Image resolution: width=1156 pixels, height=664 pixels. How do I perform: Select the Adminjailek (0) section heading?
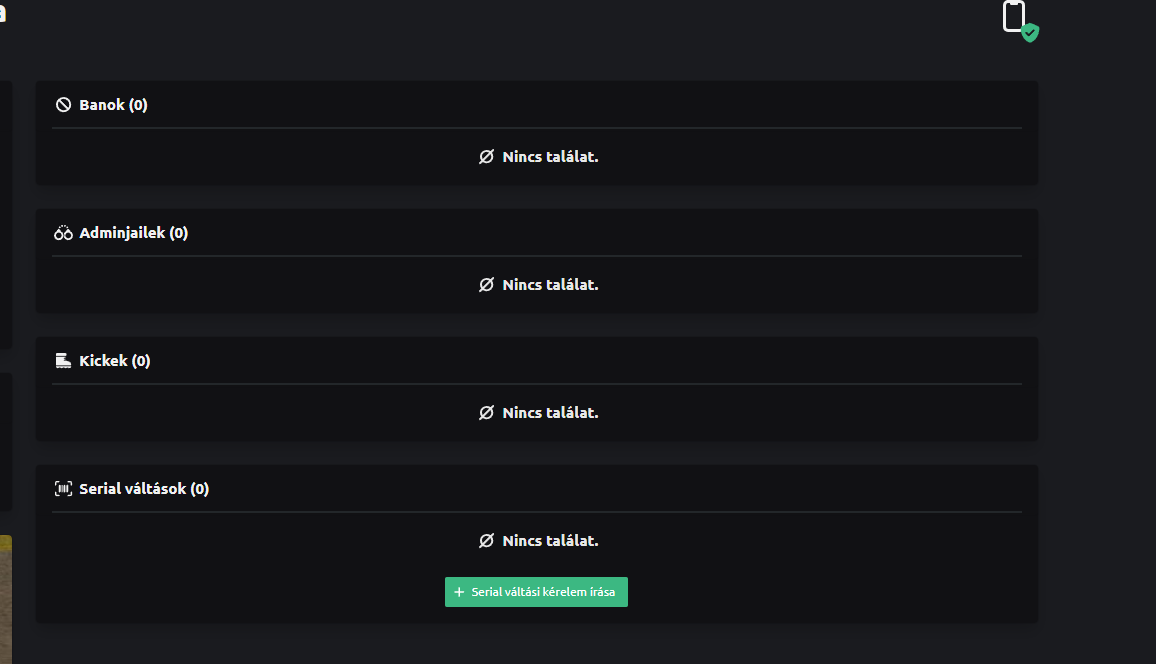(133, 233)
